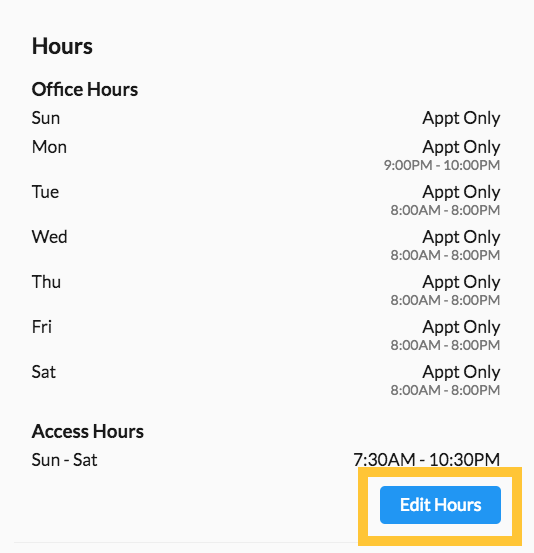Screen dimensions: 534x553
Task: Select Tuesday's 8:00AM - 8:00PM time range
Action: (445, 210)
